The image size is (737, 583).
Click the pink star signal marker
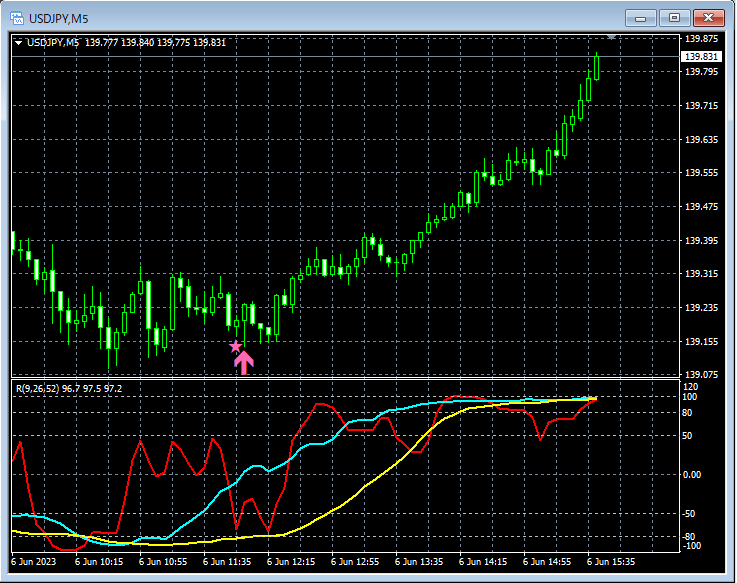(x=235, y=347)
